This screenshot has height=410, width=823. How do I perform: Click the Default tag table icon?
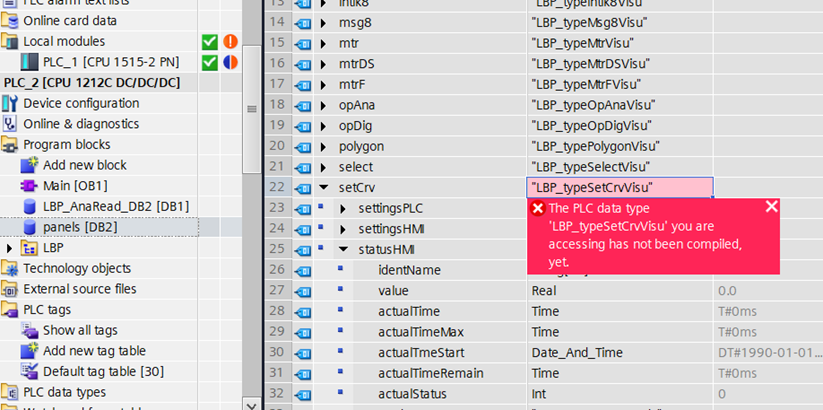click(x=30, y=372)
